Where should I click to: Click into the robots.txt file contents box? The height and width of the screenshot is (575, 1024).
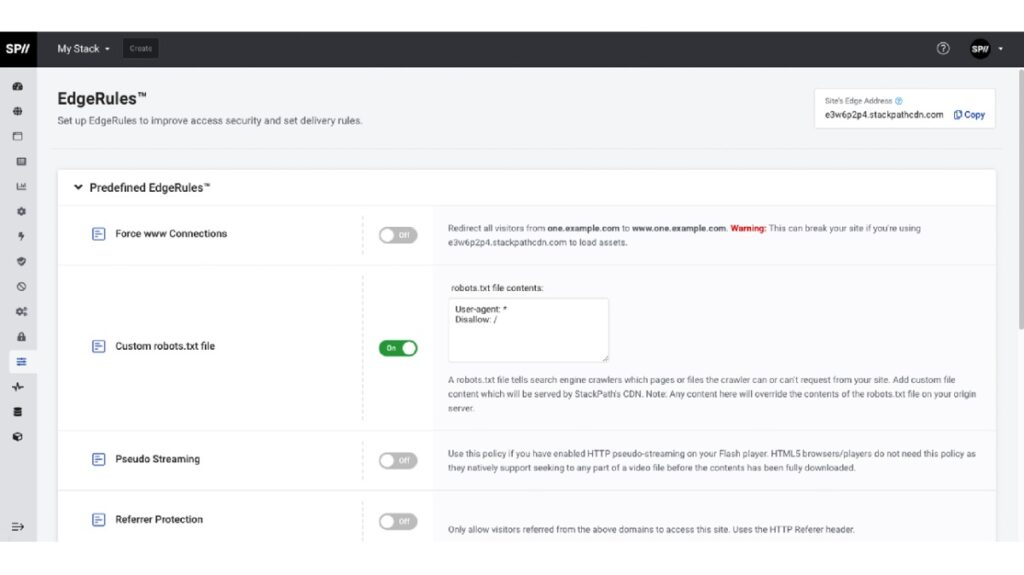click(x=528, y=330)
